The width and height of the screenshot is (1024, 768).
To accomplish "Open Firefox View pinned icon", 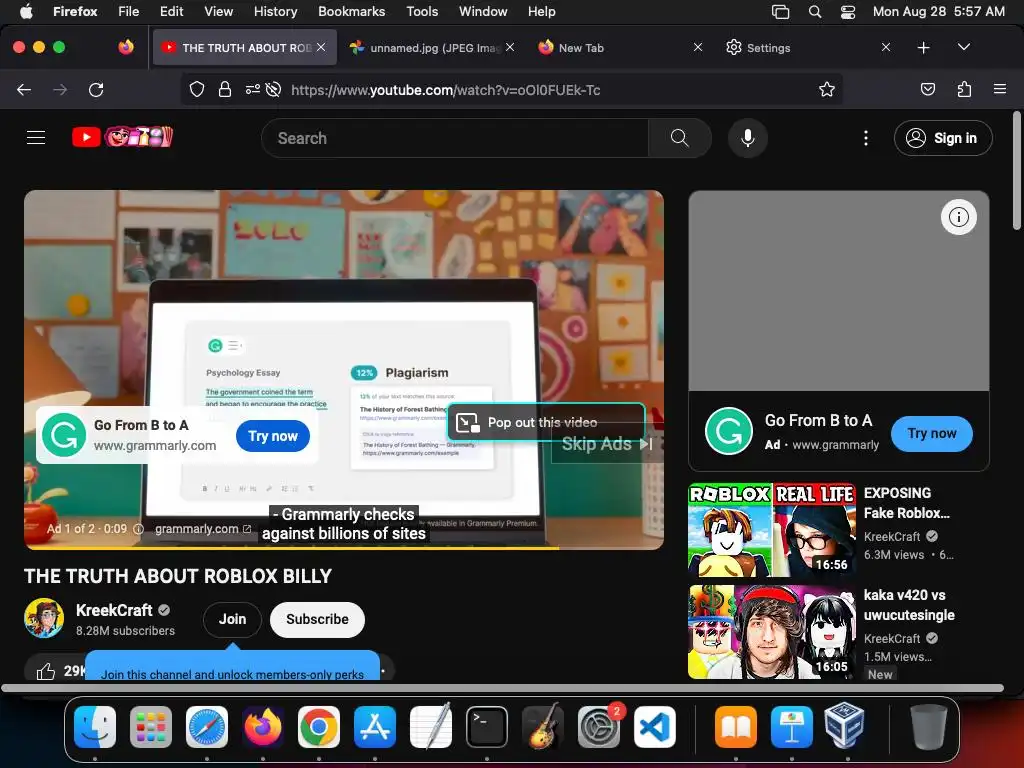I will (x=126, y=47).
